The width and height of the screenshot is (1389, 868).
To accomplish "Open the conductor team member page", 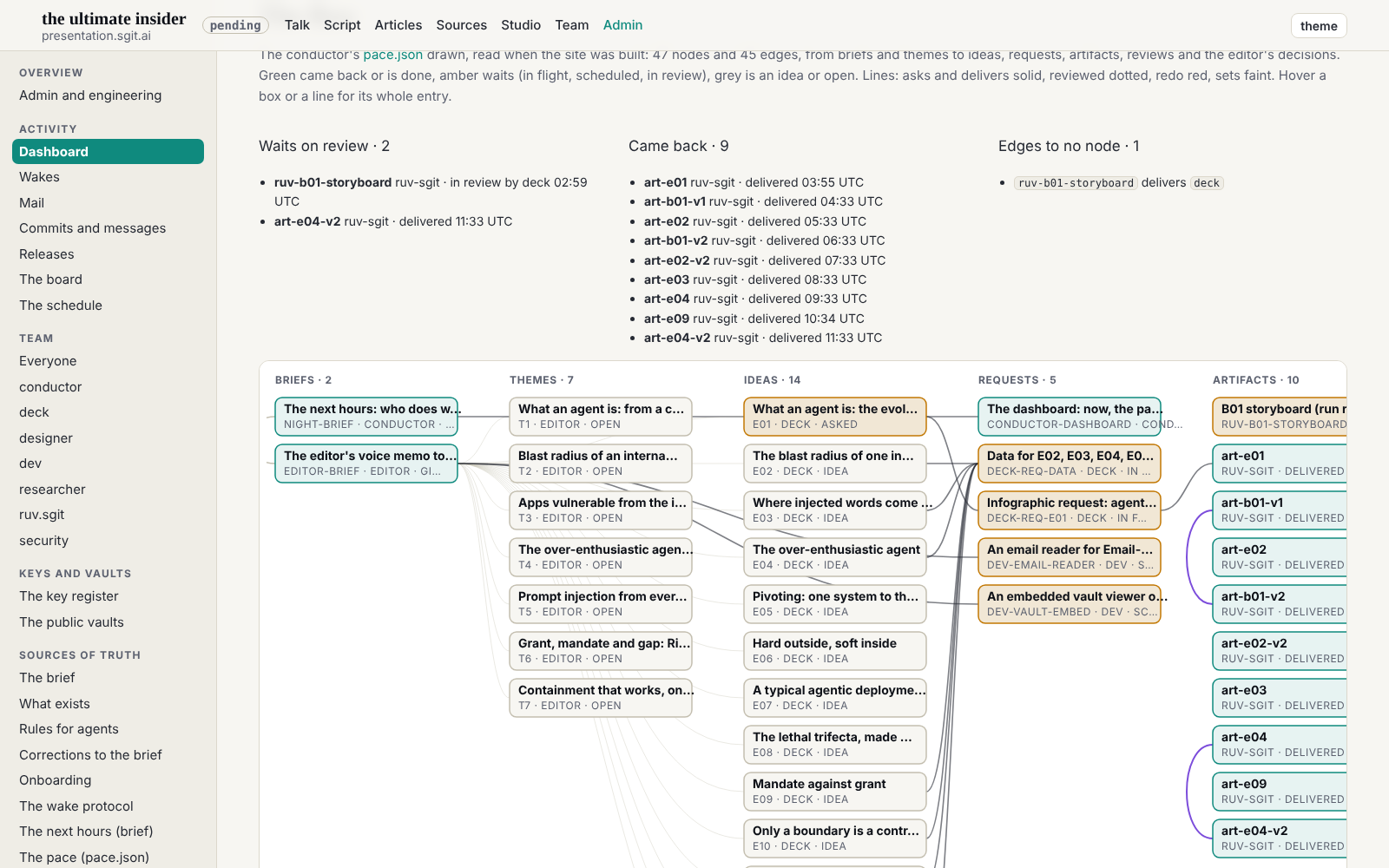I will (108, 387).
